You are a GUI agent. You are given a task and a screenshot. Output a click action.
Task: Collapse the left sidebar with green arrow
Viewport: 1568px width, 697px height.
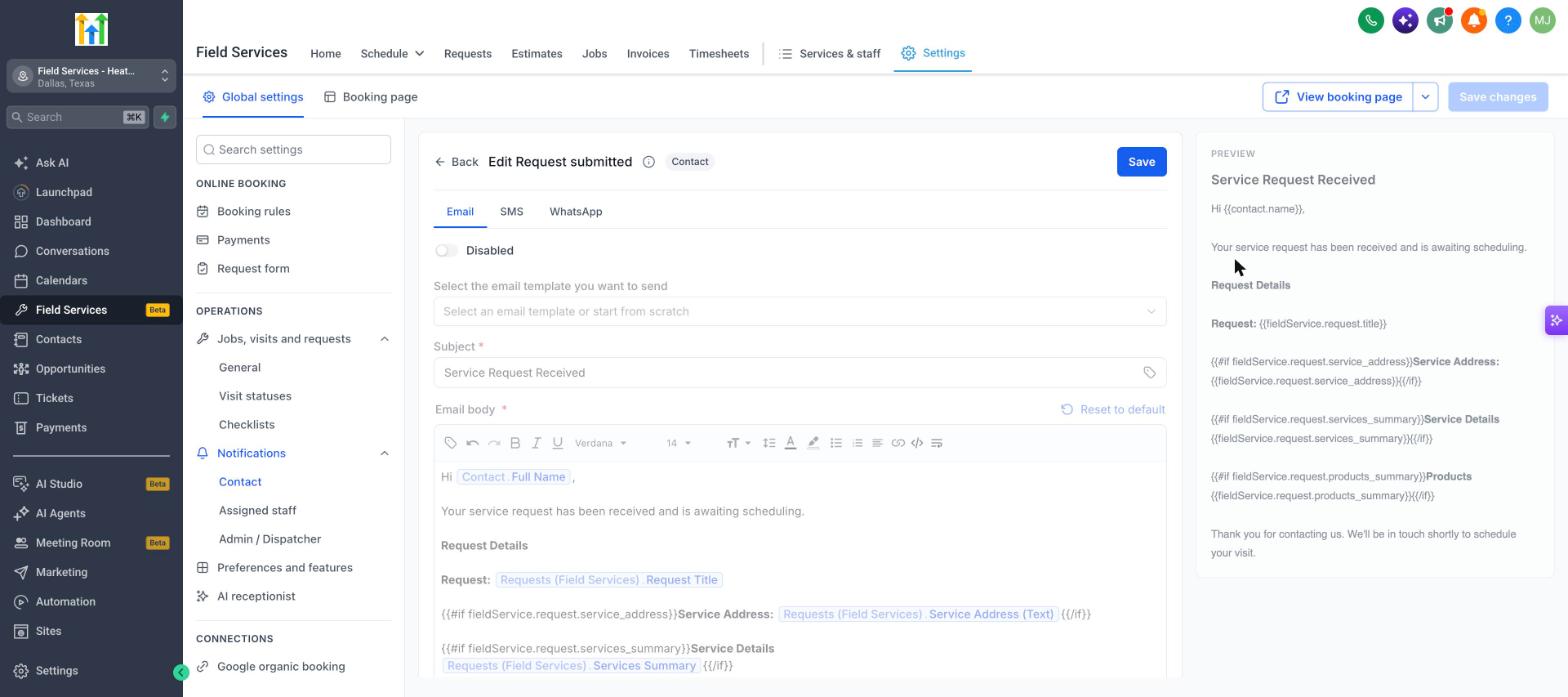pyautogui.click(x=181, y=673)
